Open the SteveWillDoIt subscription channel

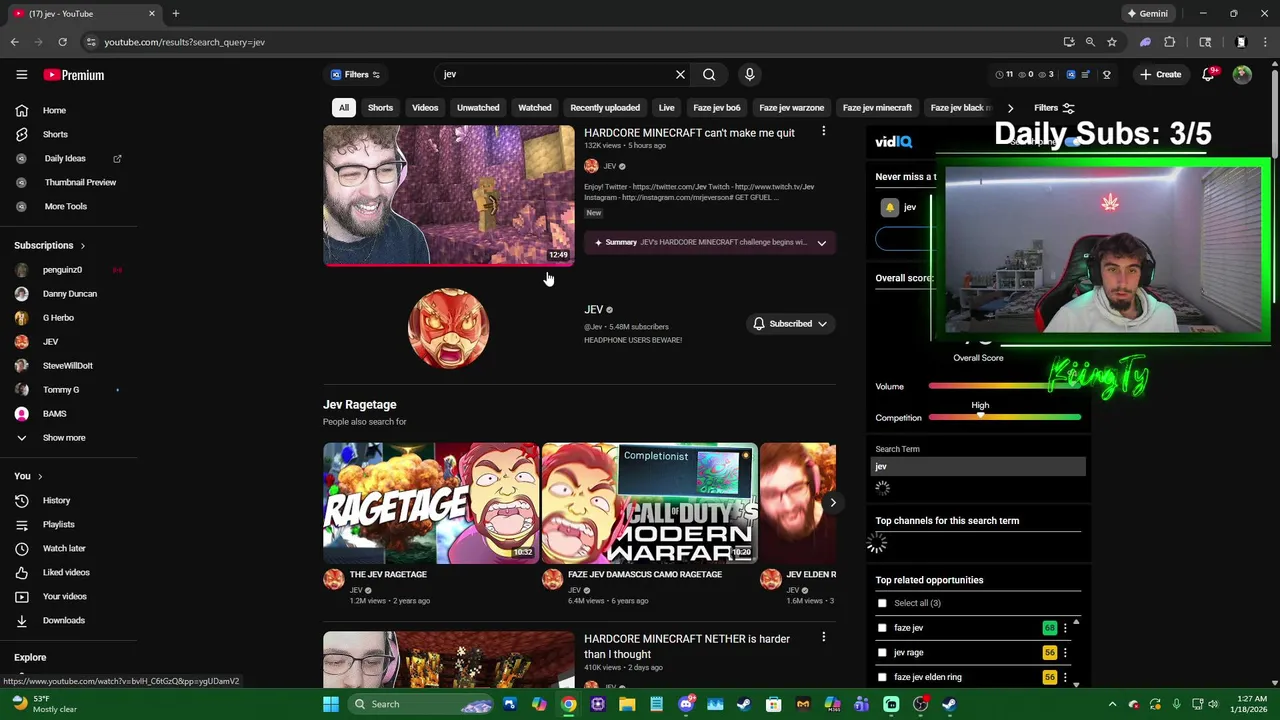point(67,366)
